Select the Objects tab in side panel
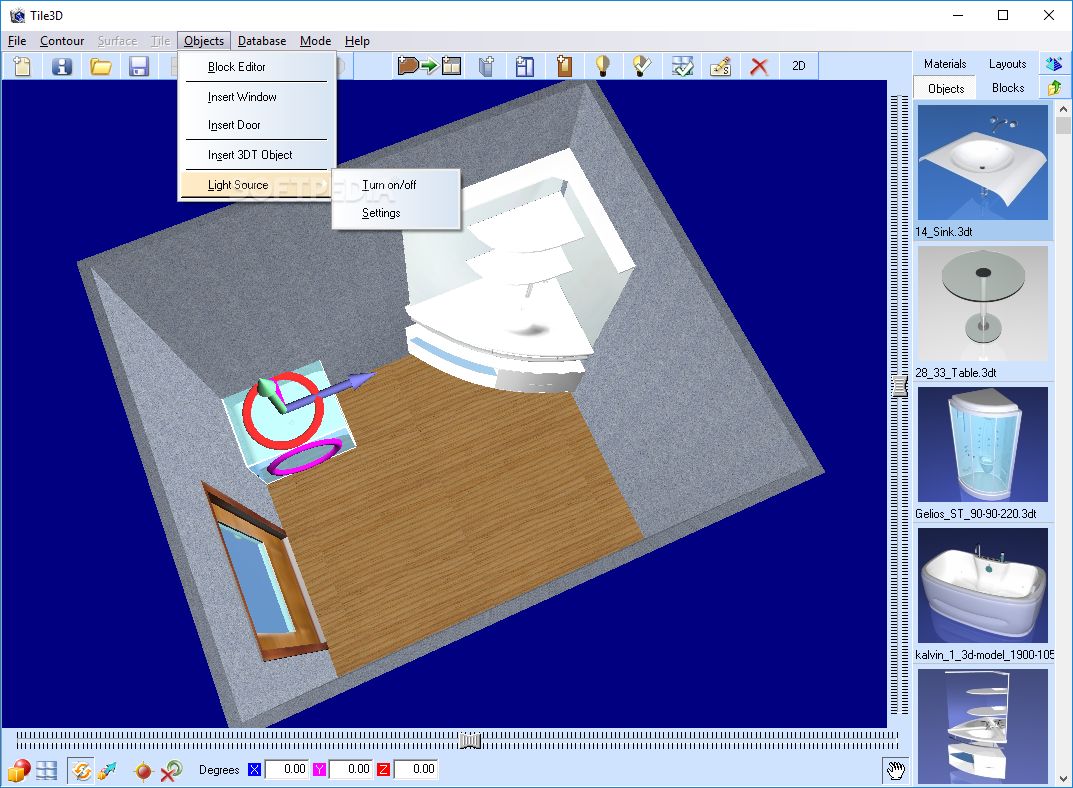The width and height of the screenshot is (1073, 788). tap(946, 88)
